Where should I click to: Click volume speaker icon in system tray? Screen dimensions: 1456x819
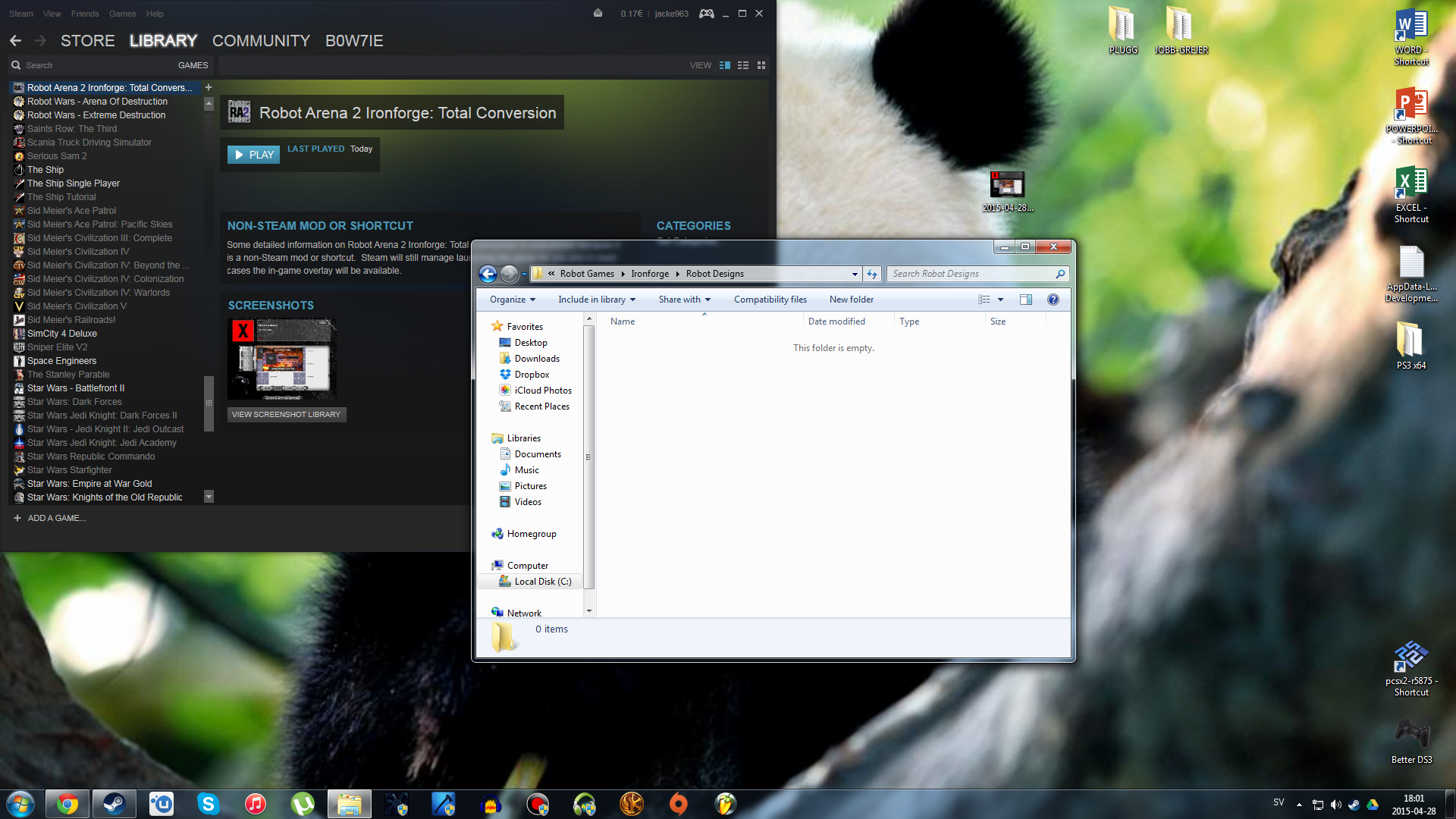1335,805
